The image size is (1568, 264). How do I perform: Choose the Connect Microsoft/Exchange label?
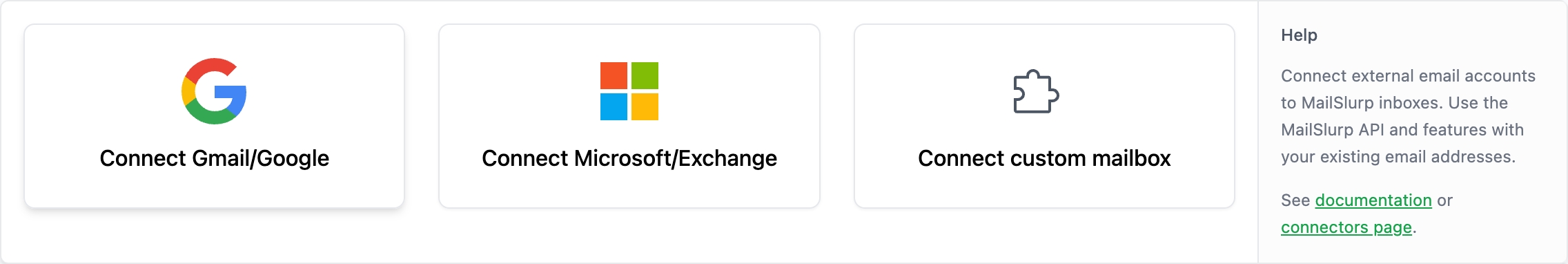coord(629,158)
